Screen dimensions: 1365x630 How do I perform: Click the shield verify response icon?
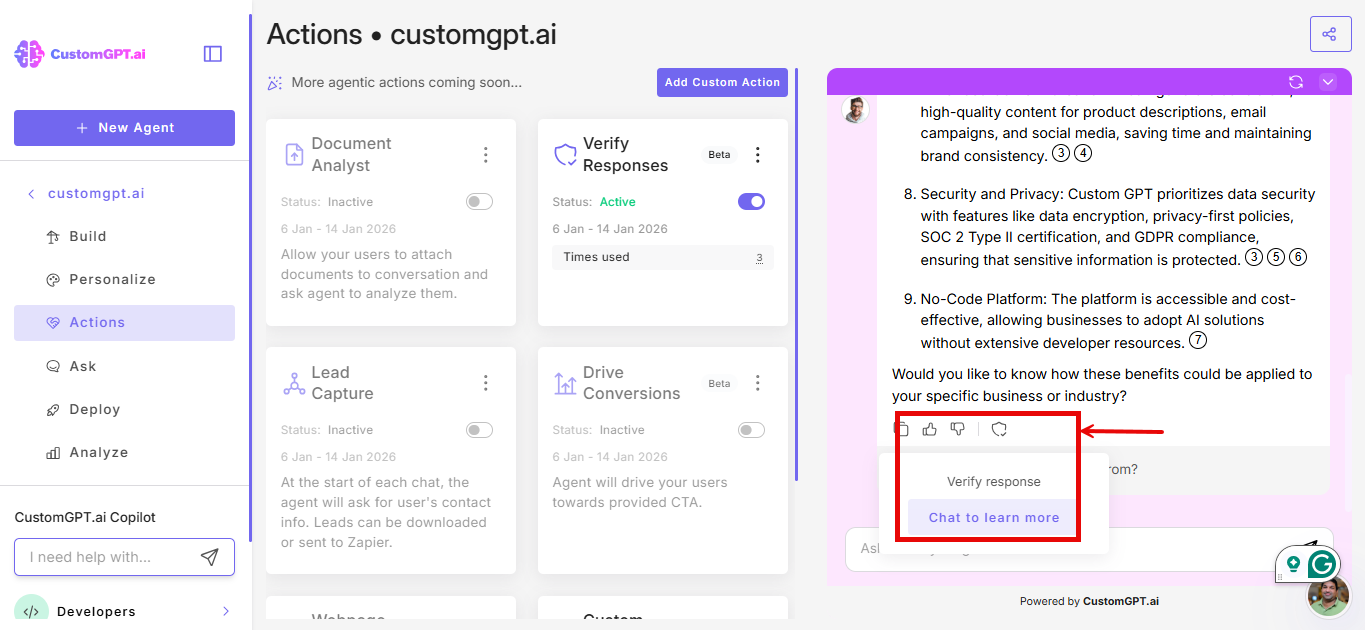pos(999,429)
